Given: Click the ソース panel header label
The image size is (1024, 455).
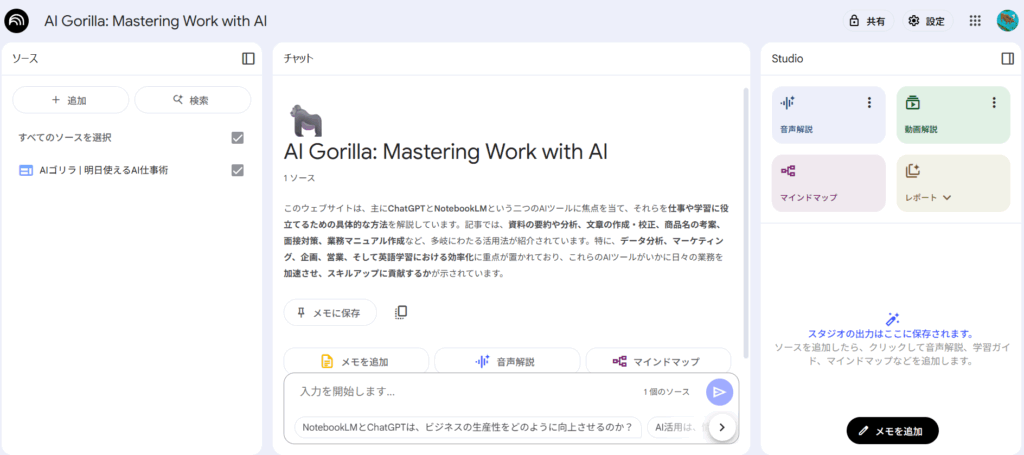Looking at the screenshot, I should tap(25, 59).
